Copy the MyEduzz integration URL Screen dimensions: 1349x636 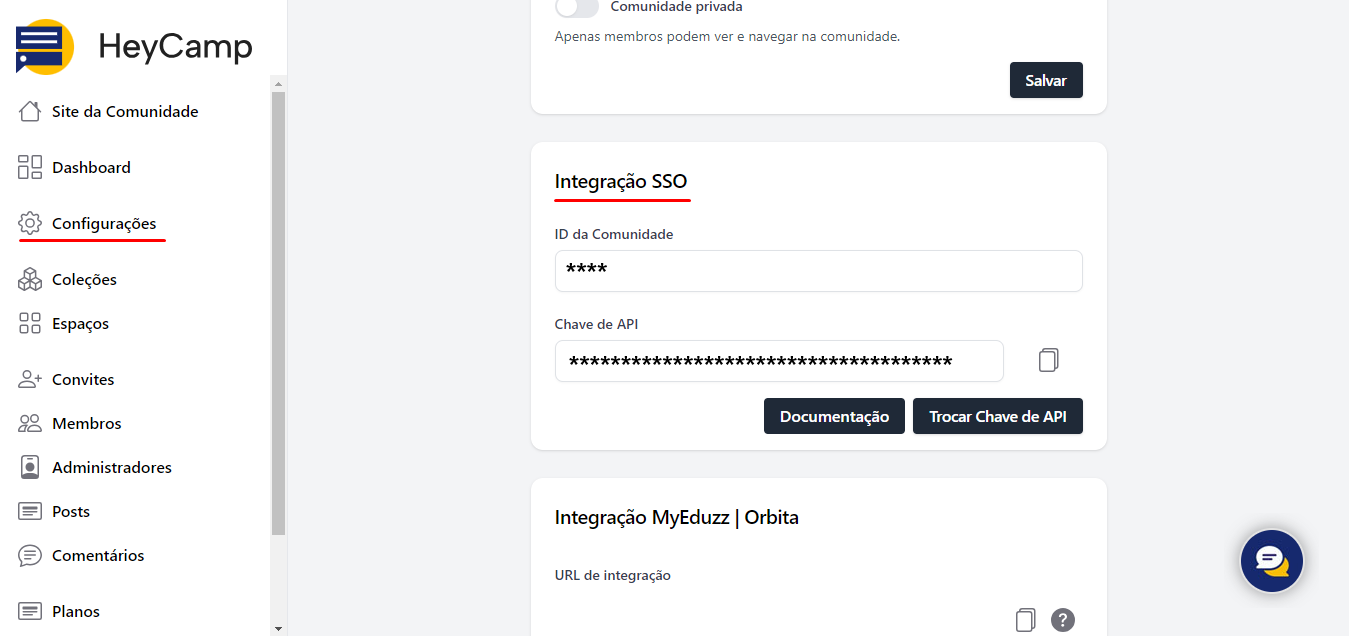[1025, 620]
